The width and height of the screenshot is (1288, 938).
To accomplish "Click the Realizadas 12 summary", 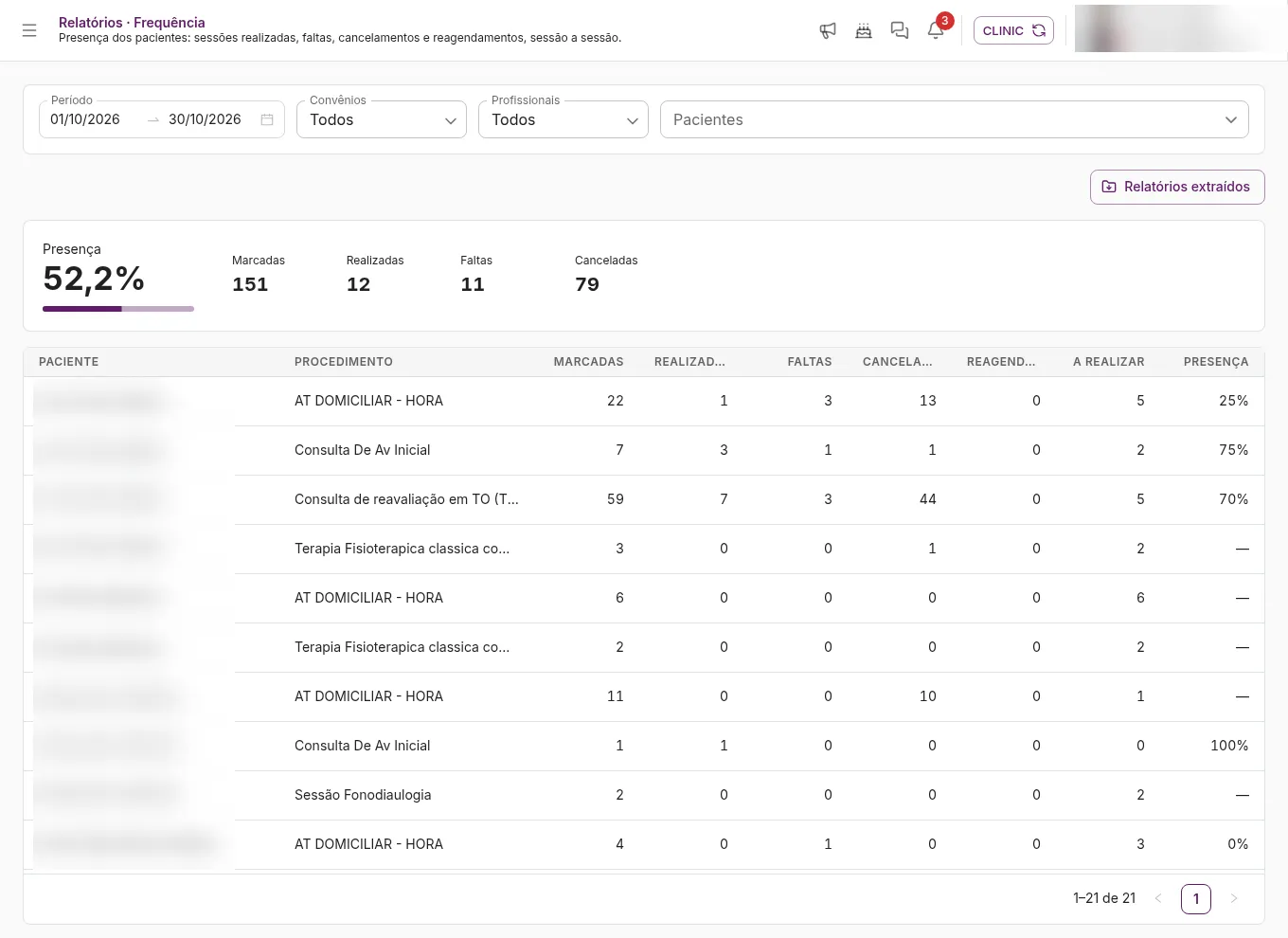I will [375, 275].
